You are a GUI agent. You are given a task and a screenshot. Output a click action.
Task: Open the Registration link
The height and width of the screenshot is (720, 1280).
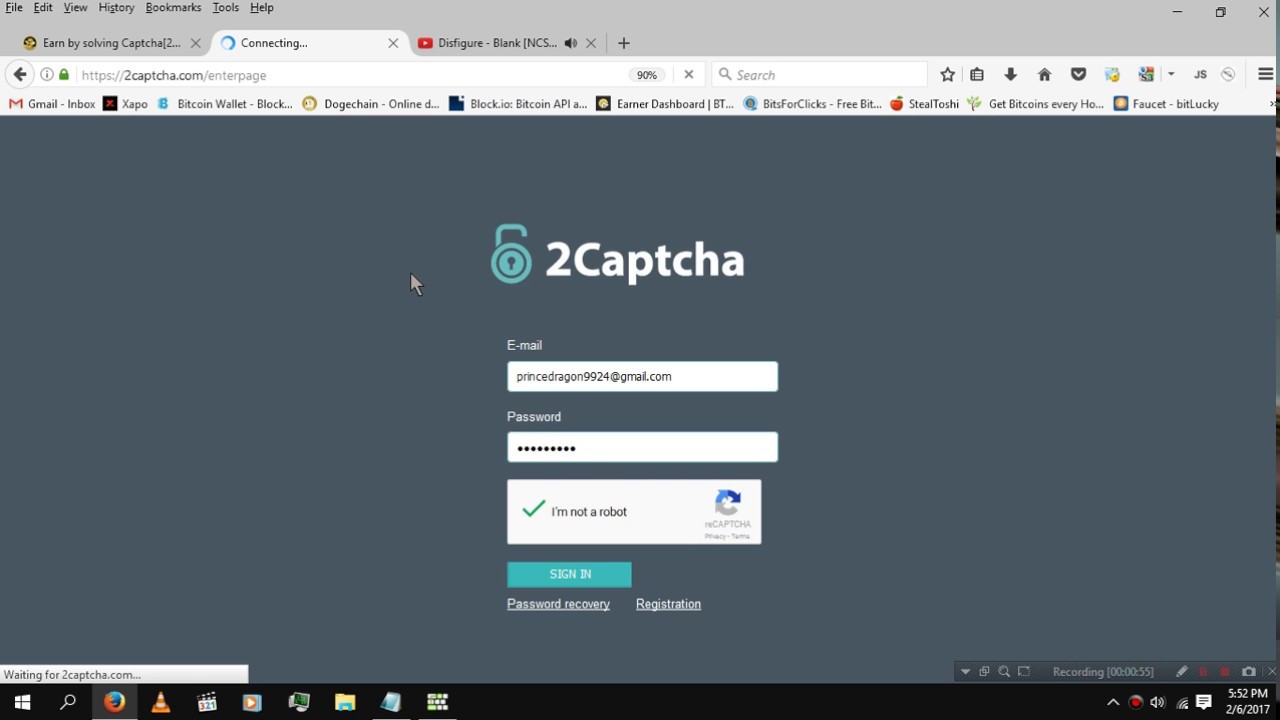pos(668,604)
